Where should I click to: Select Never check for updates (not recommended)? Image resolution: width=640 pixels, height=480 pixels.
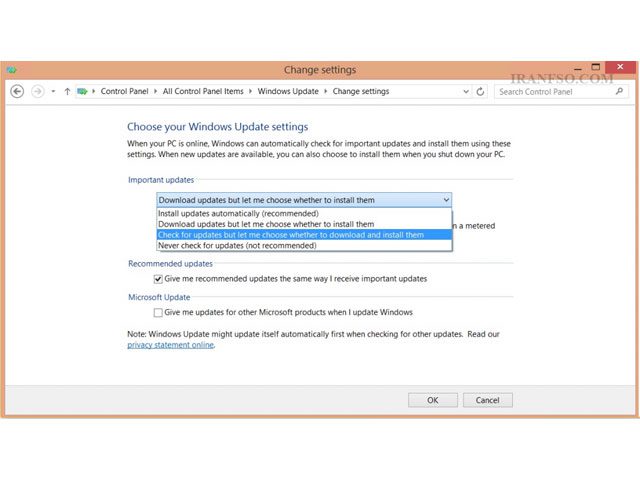pyautogui.click(x=304, y=245)
